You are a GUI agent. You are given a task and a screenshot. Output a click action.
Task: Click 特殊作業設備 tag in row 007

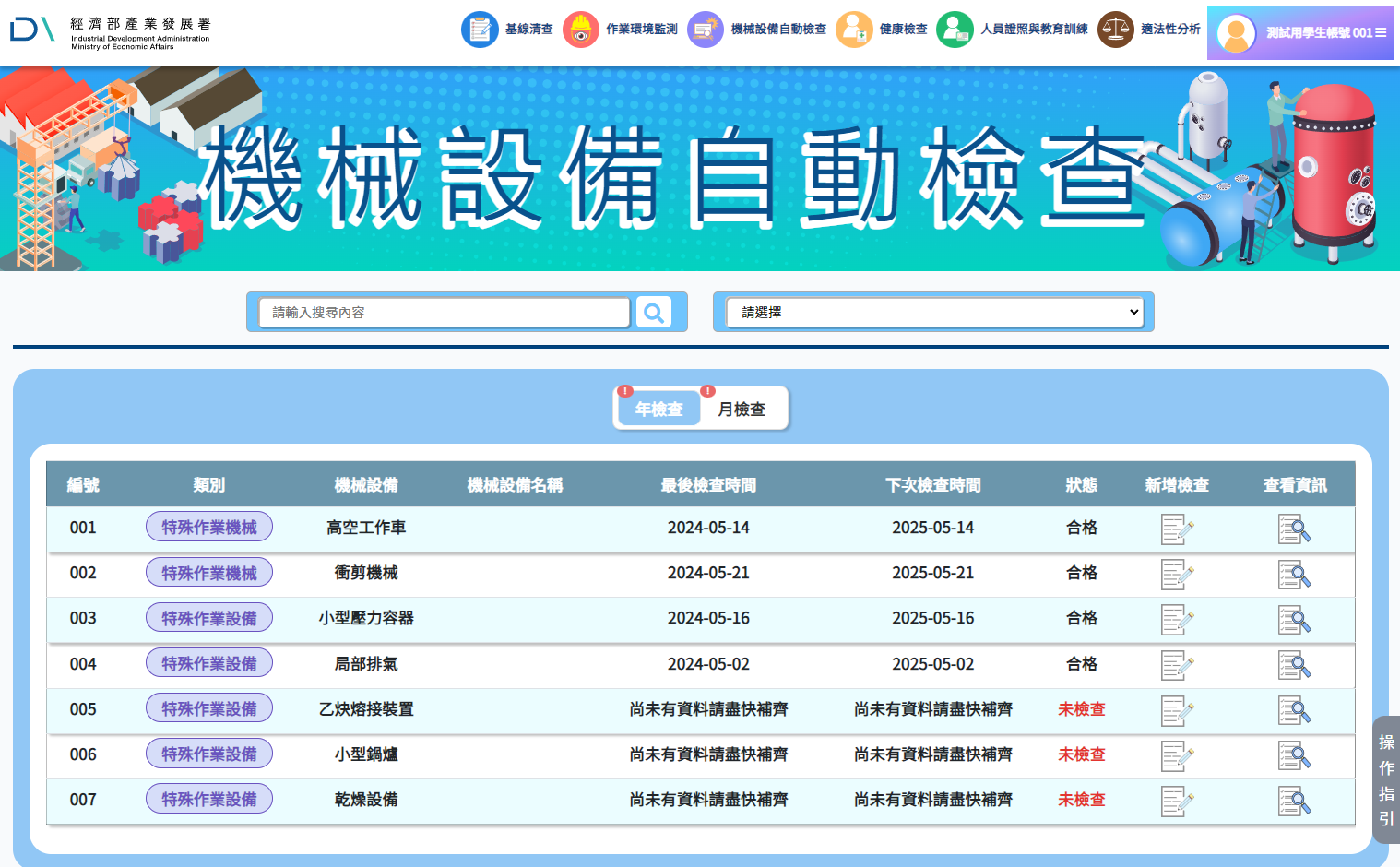click(209, 799)
